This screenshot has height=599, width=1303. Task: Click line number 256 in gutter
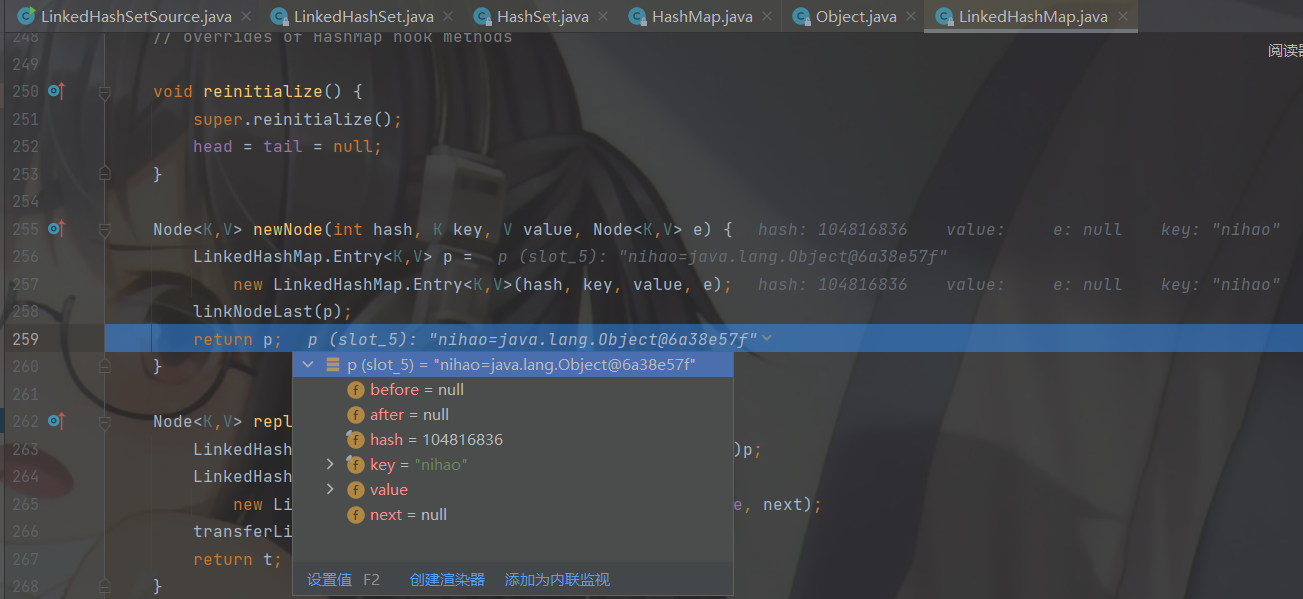[25, 257]
